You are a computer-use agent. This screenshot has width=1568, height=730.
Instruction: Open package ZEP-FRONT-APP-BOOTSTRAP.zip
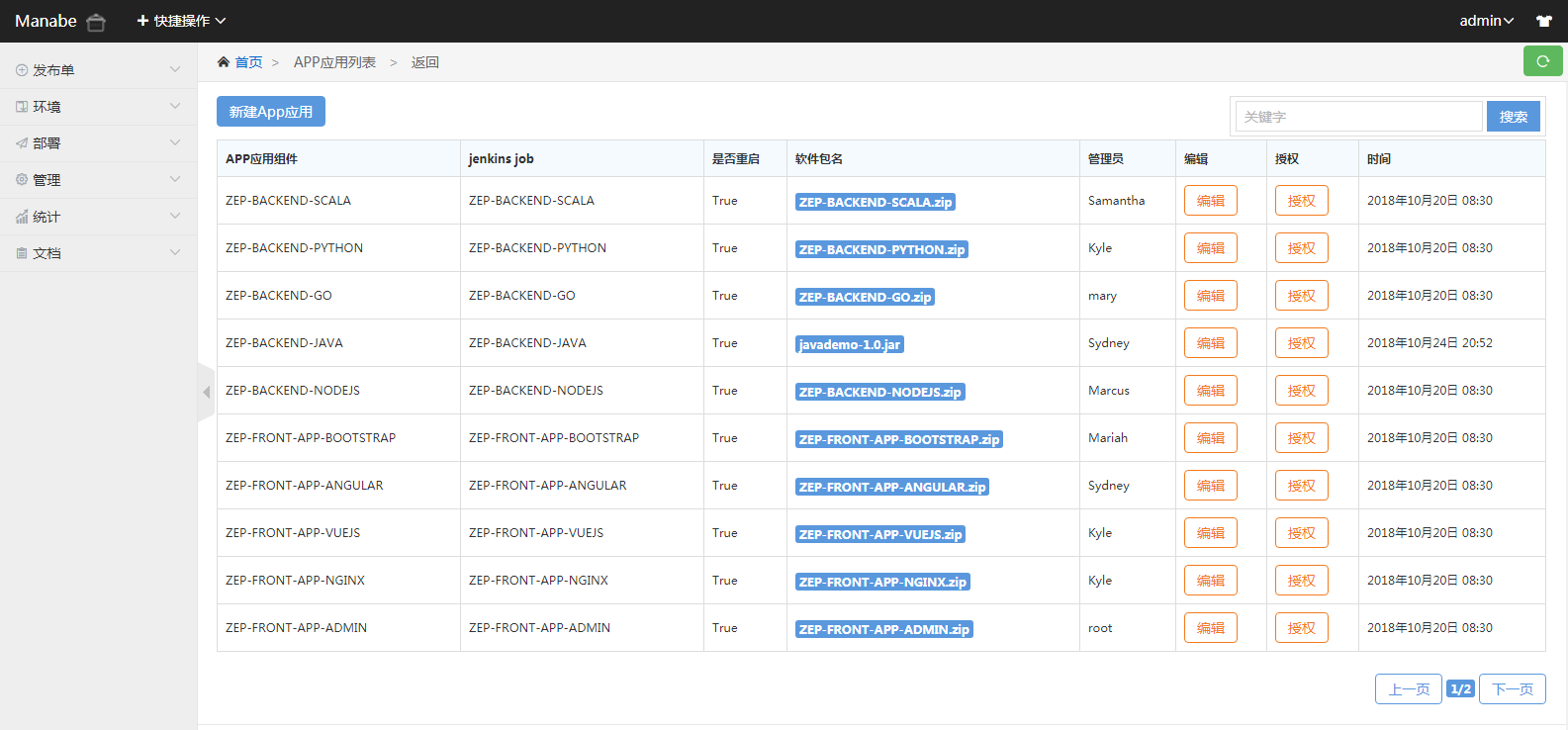click(x=899, y=439)
